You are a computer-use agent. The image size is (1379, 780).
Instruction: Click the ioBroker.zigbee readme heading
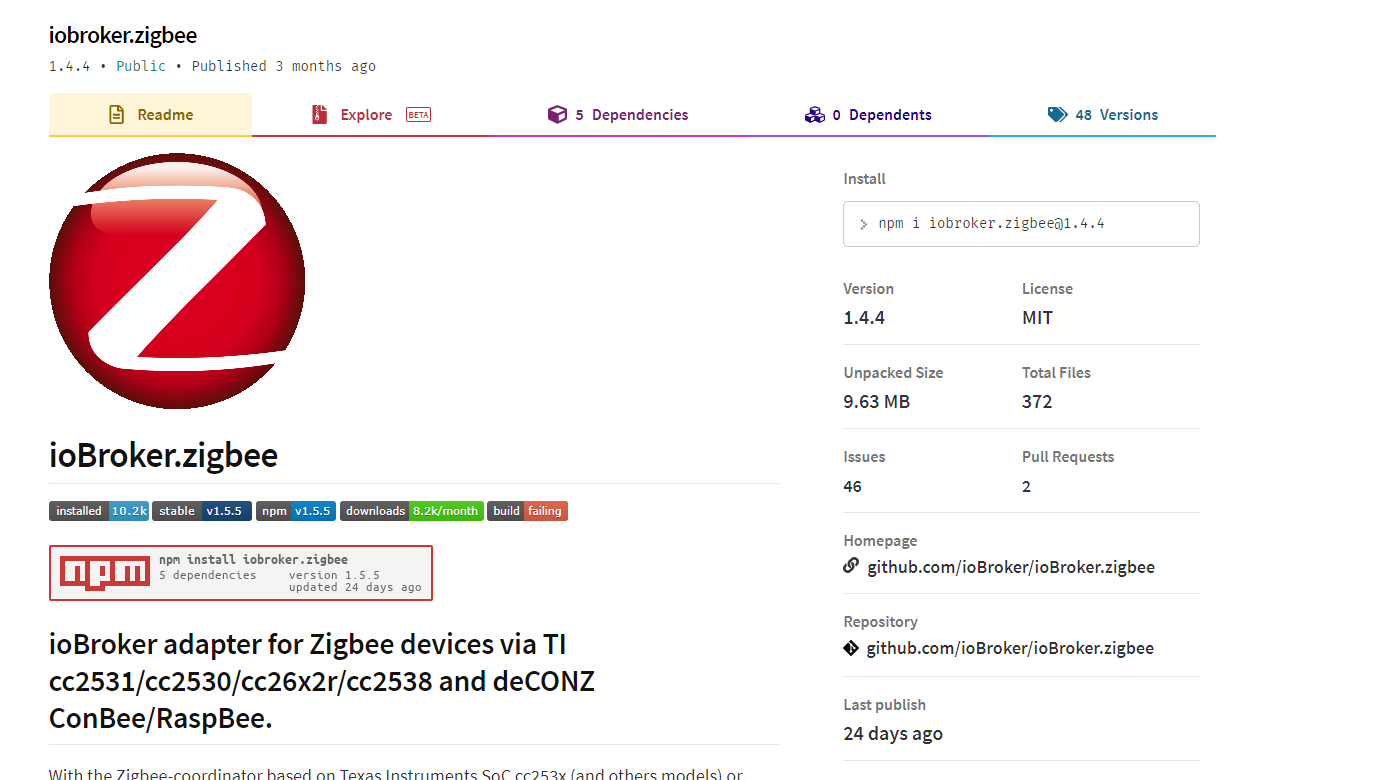(x=164, y=455)
